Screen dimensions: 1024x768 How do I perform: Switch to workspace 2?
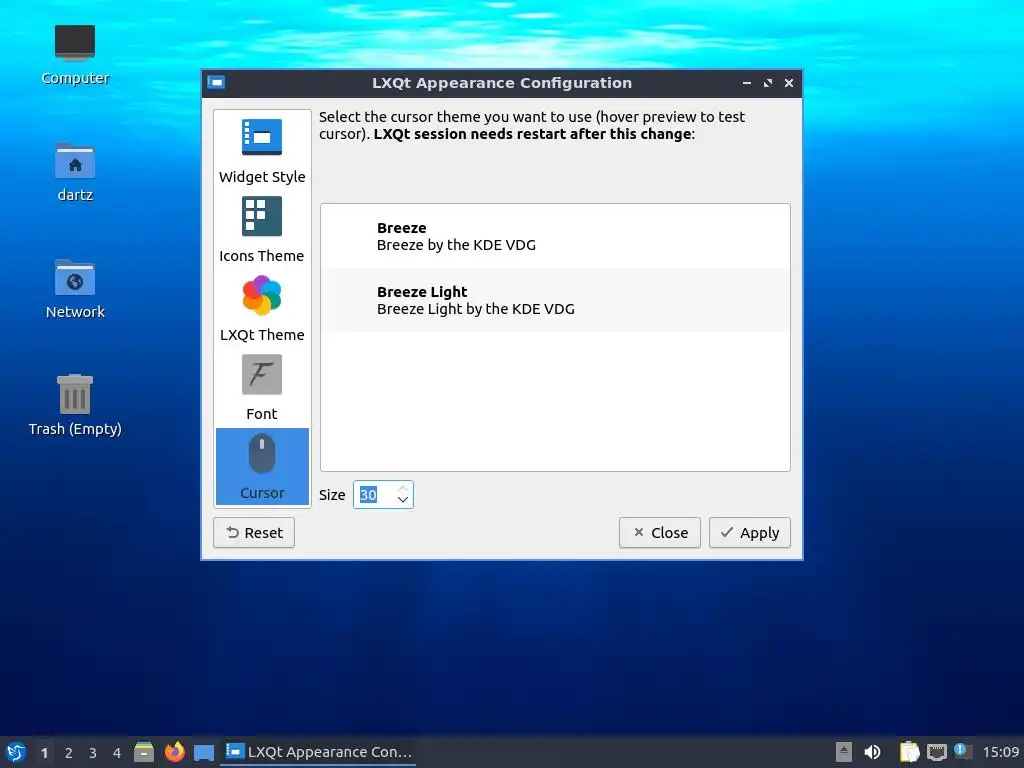pos(69,753)
